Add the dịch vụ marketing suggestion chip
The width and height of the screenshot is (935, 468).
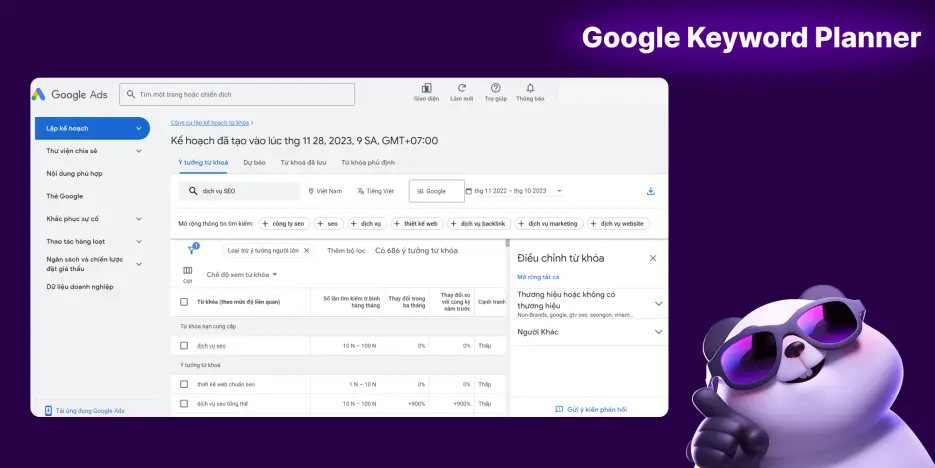(549, 224)
